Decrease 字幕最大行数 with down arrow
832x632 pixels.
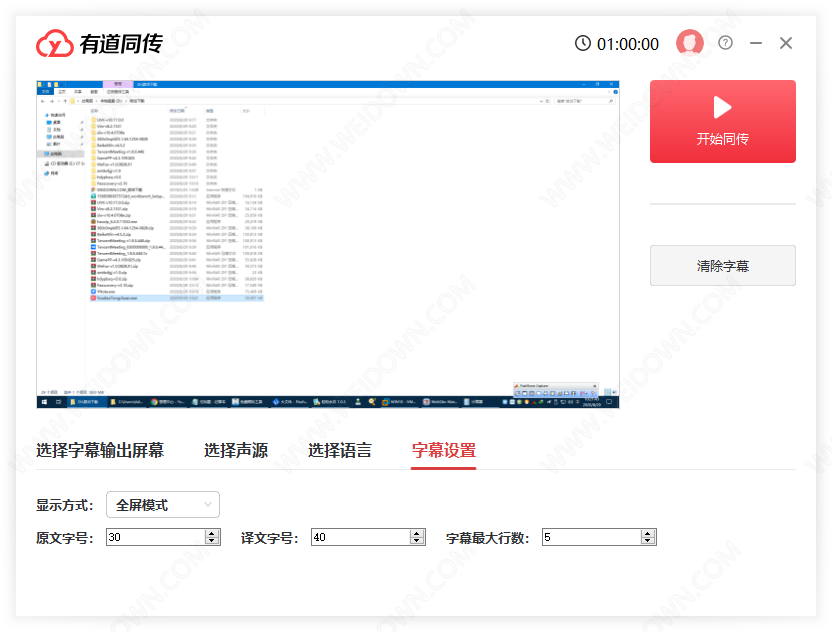point(648,541)
